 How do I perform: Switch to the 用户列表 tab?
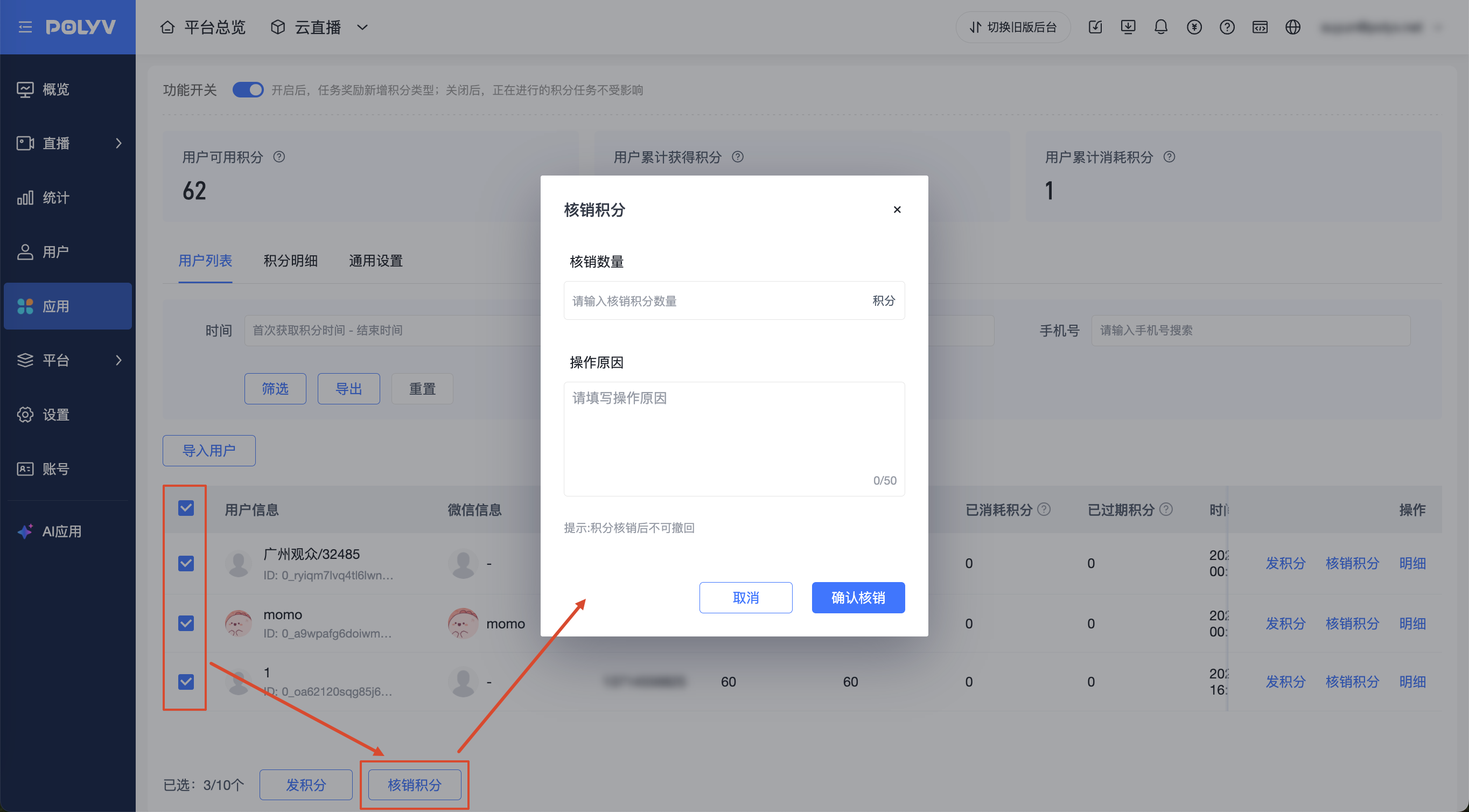205,261
